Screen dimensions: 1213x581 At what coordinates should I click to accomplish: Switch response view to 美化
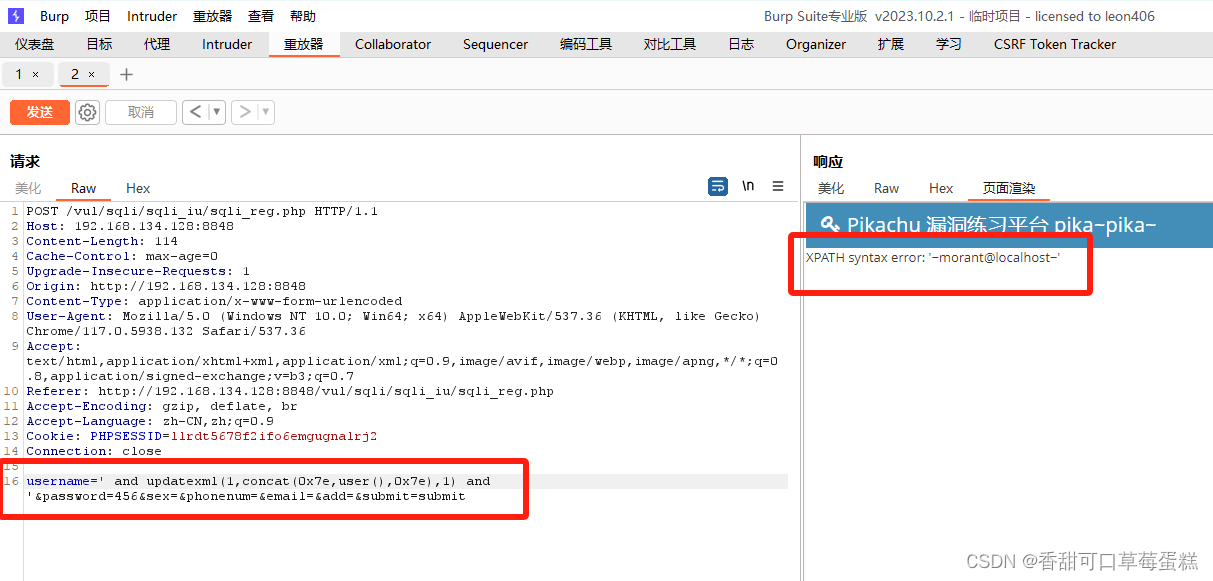coord(831,188)
